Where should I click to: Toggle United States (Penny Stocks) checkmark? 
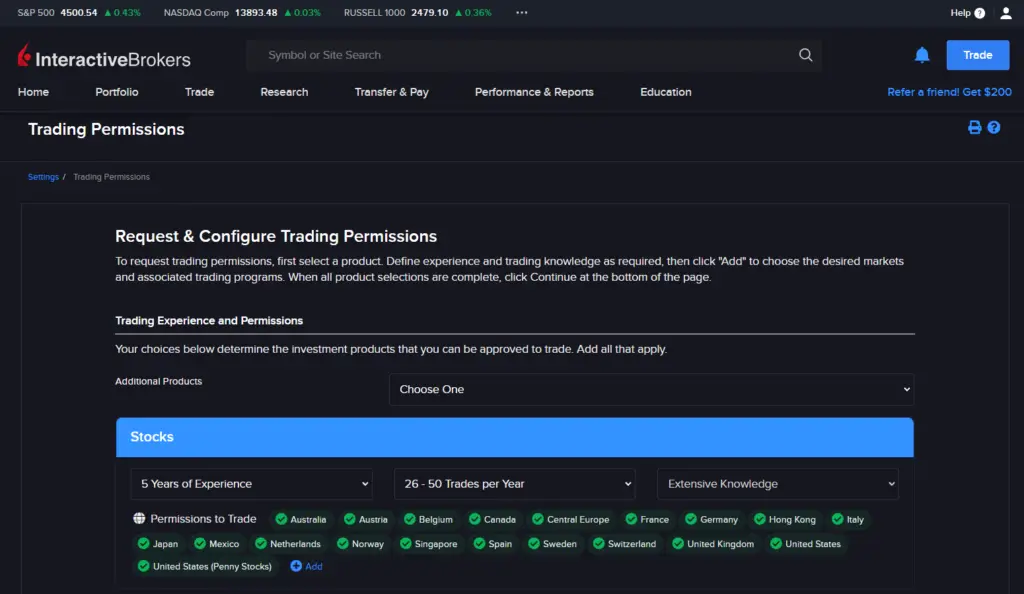pos(143,566)
